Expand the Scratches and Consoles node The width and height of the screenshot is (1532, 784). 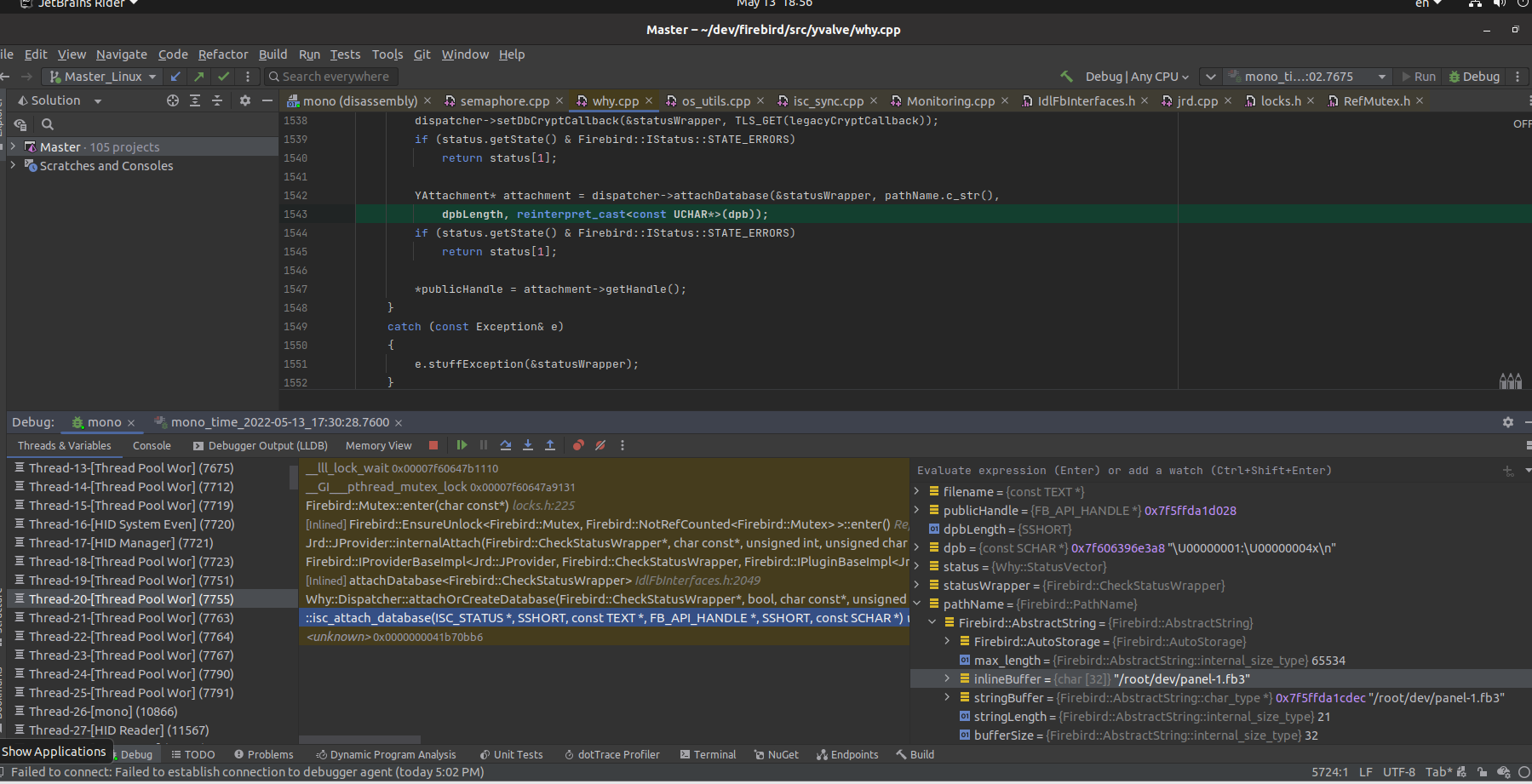tap(13, 165)
